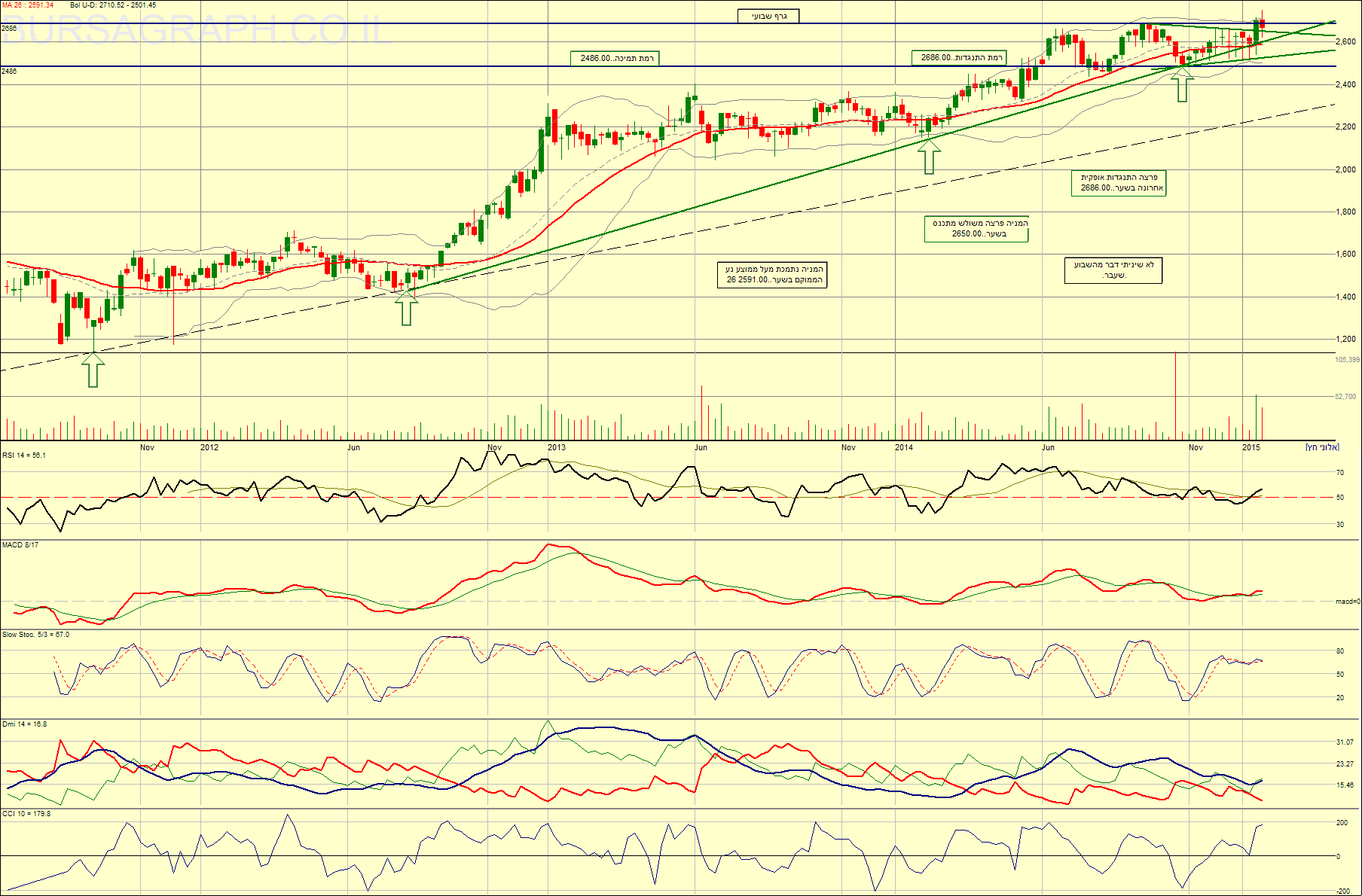Select the 200 level on the CCI axis
This screenshot has width=1362, height=896.
[1342, 823]
